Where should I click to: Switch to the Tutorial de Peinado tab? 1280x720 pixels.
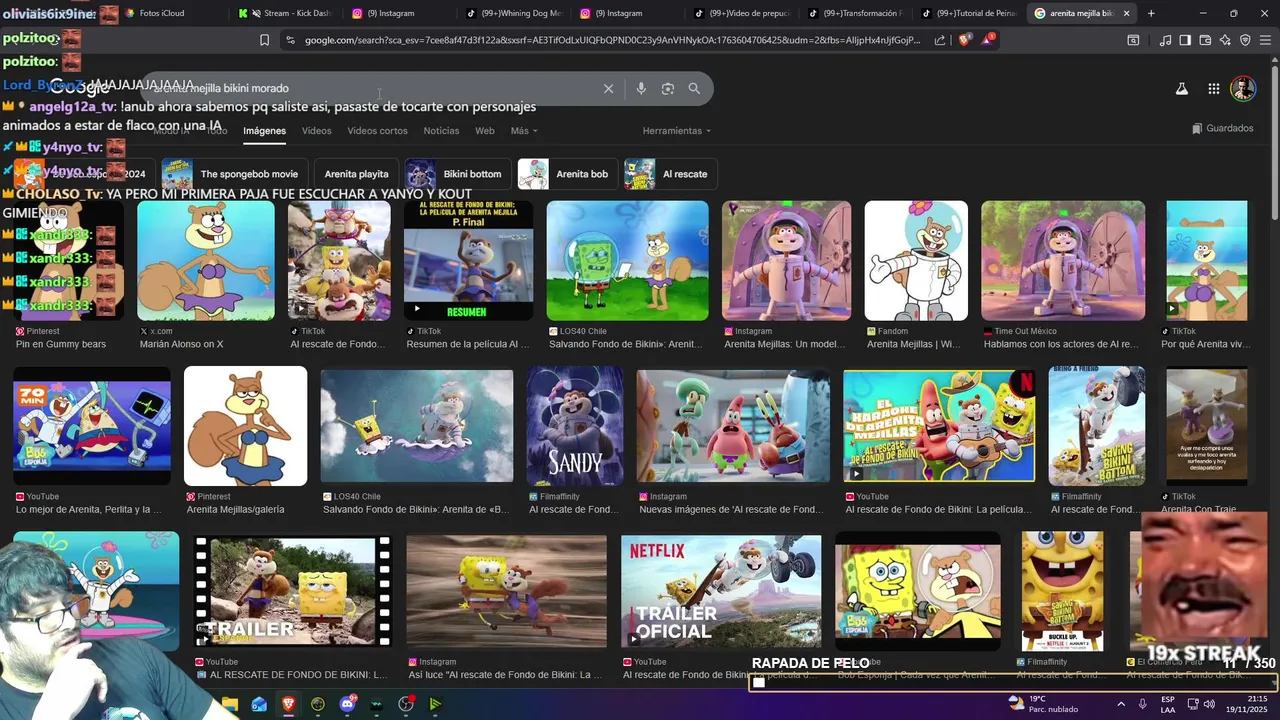pos(969,13)
